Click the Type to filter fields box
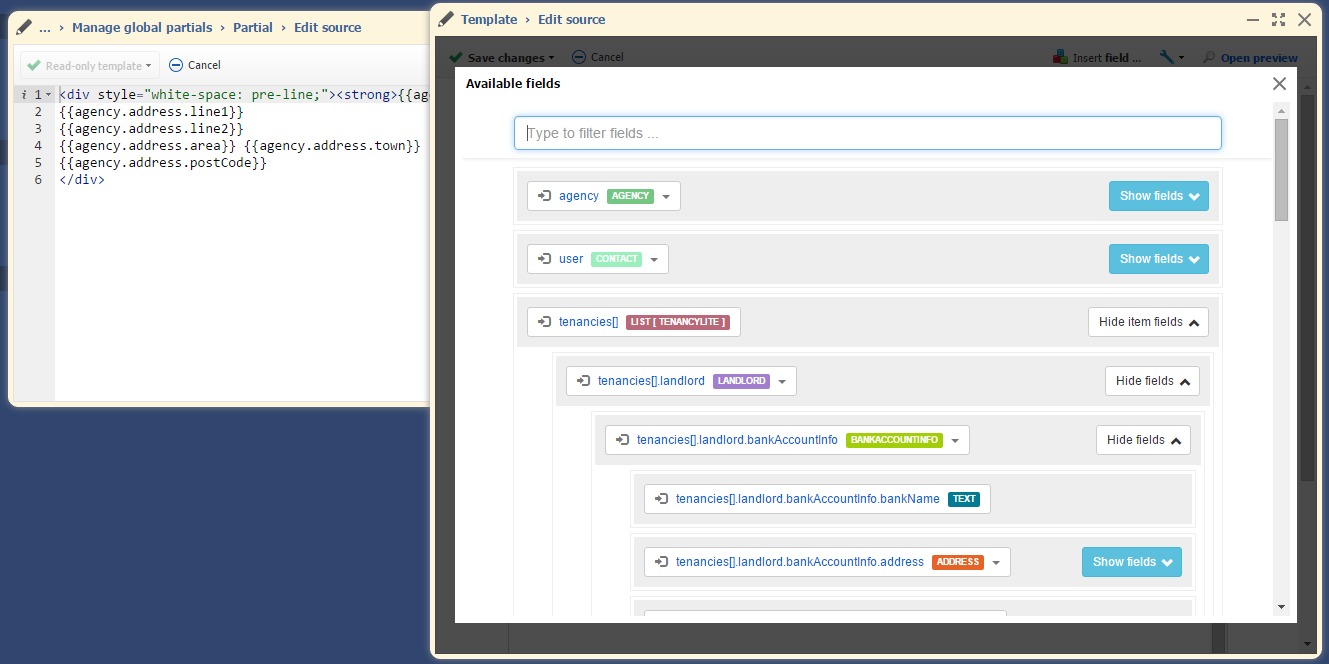Image resolution: width=1329 pixels, height=664 pixels. click(867, 133)
